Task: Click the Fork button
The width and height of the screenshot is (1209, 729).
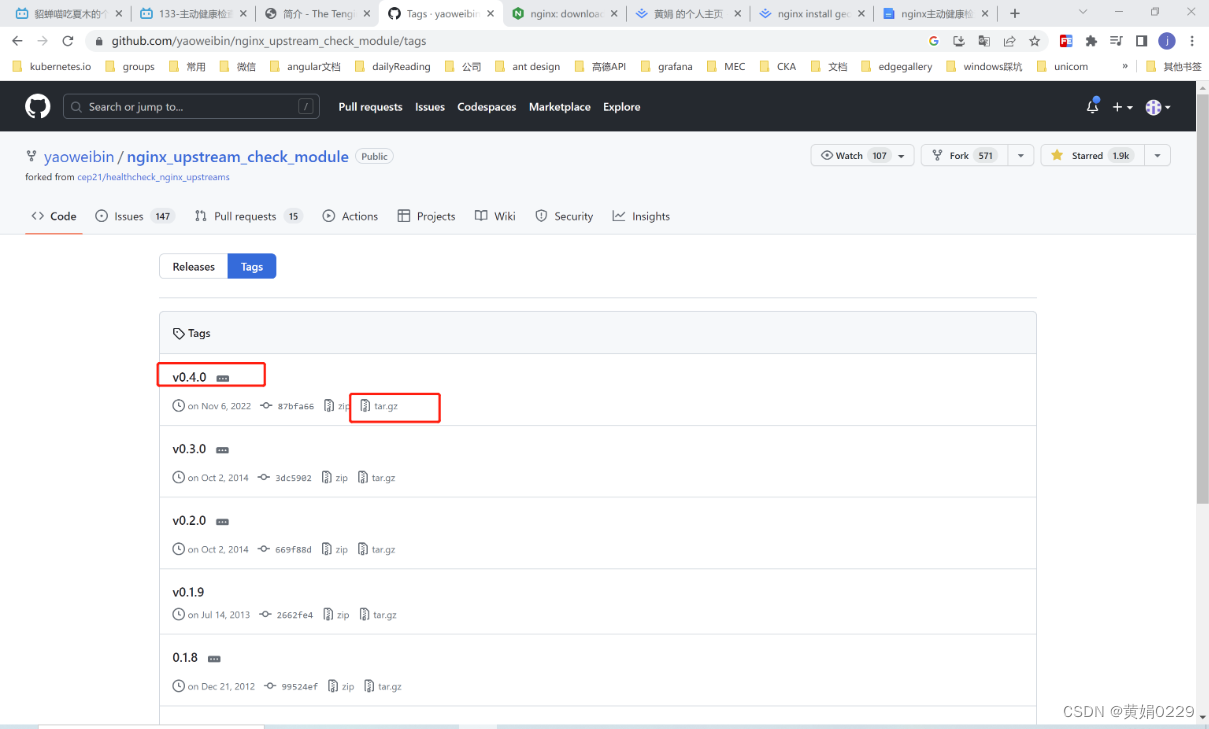Action: [962, 155]
